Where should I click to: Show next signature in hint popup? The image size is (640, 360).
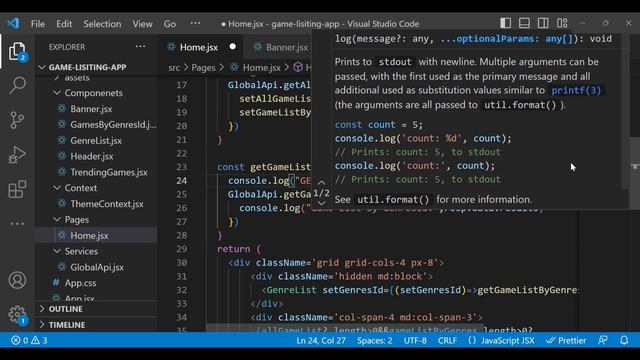pos(321,203)
